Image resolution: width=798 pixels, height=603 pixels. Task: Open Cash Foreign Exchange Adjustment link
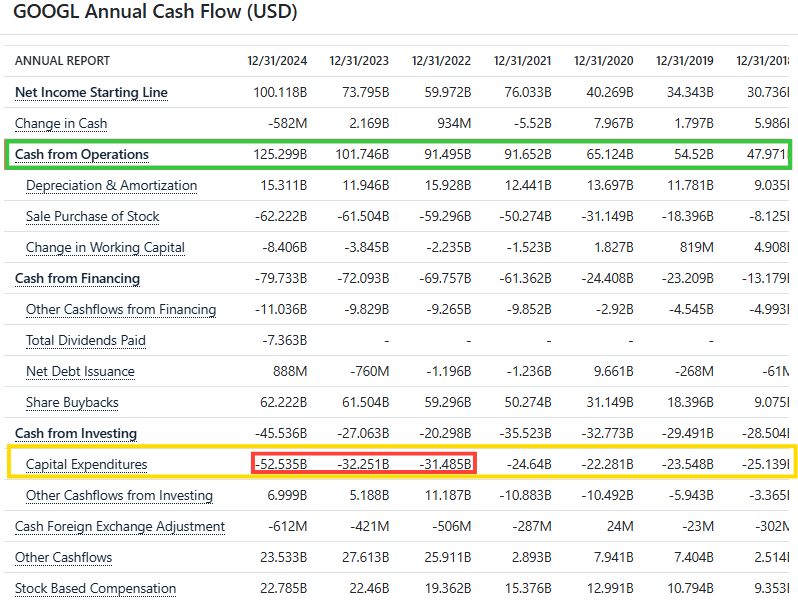[x=120, y=527]
